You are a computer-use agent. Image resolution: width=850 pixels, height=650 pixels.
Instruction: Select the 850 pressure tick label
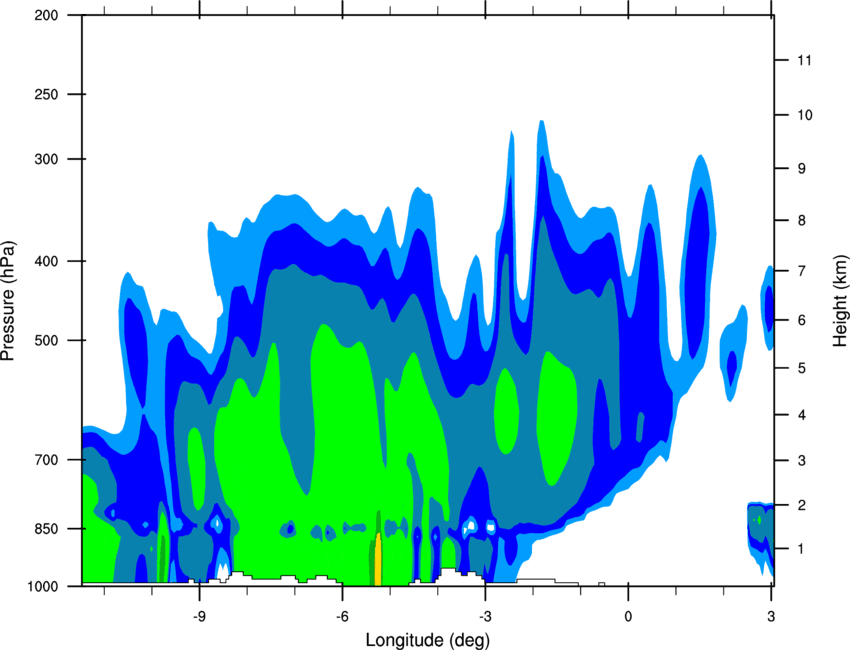tap(46, 529)
